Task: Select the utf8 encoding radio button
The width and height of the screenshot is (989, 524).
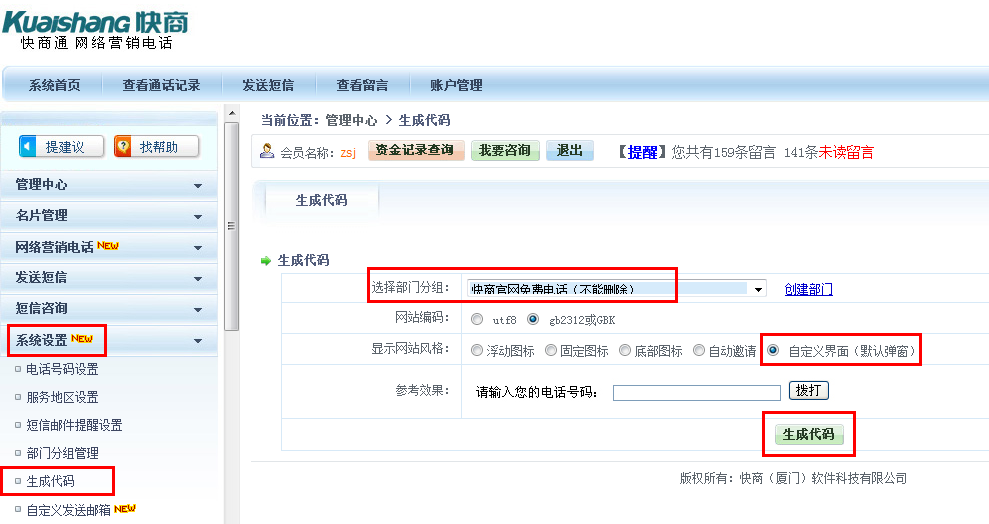Action: click(477, 320)
